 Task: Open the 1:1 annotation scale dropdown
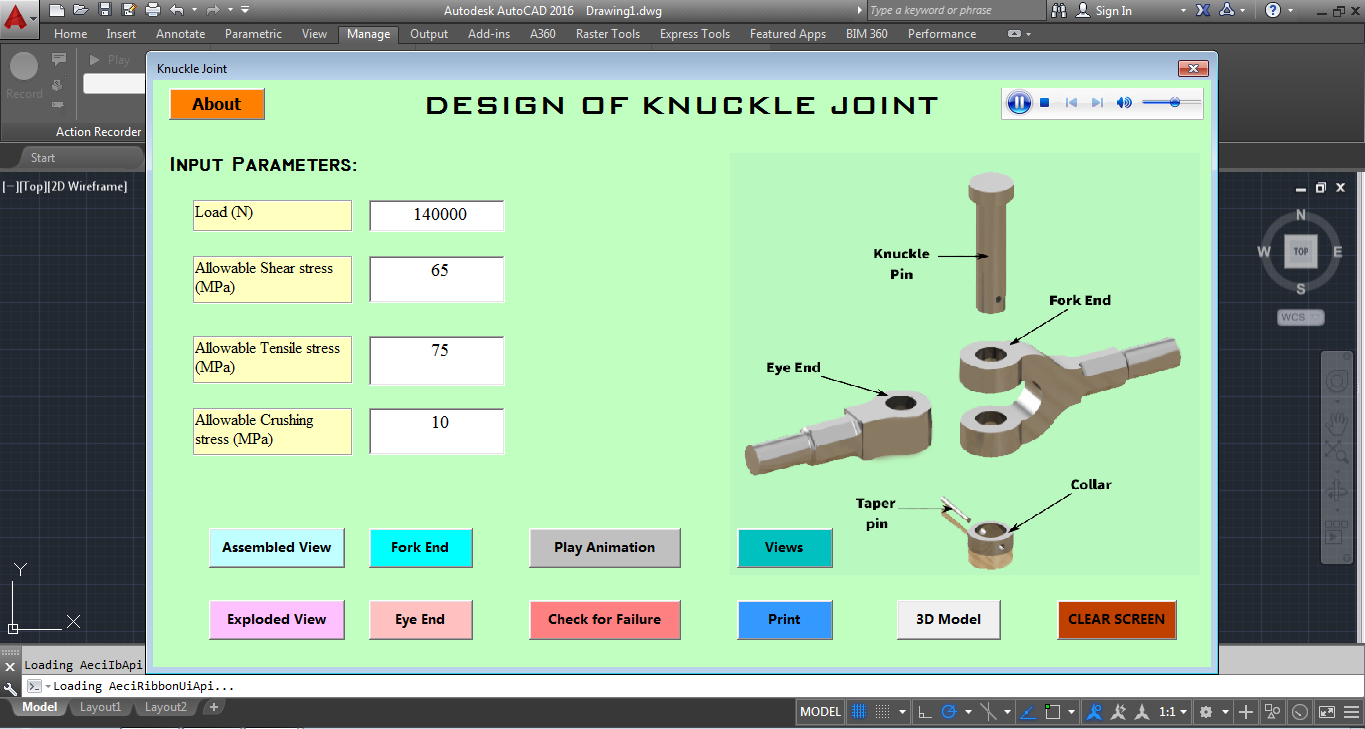(1173, 712)
